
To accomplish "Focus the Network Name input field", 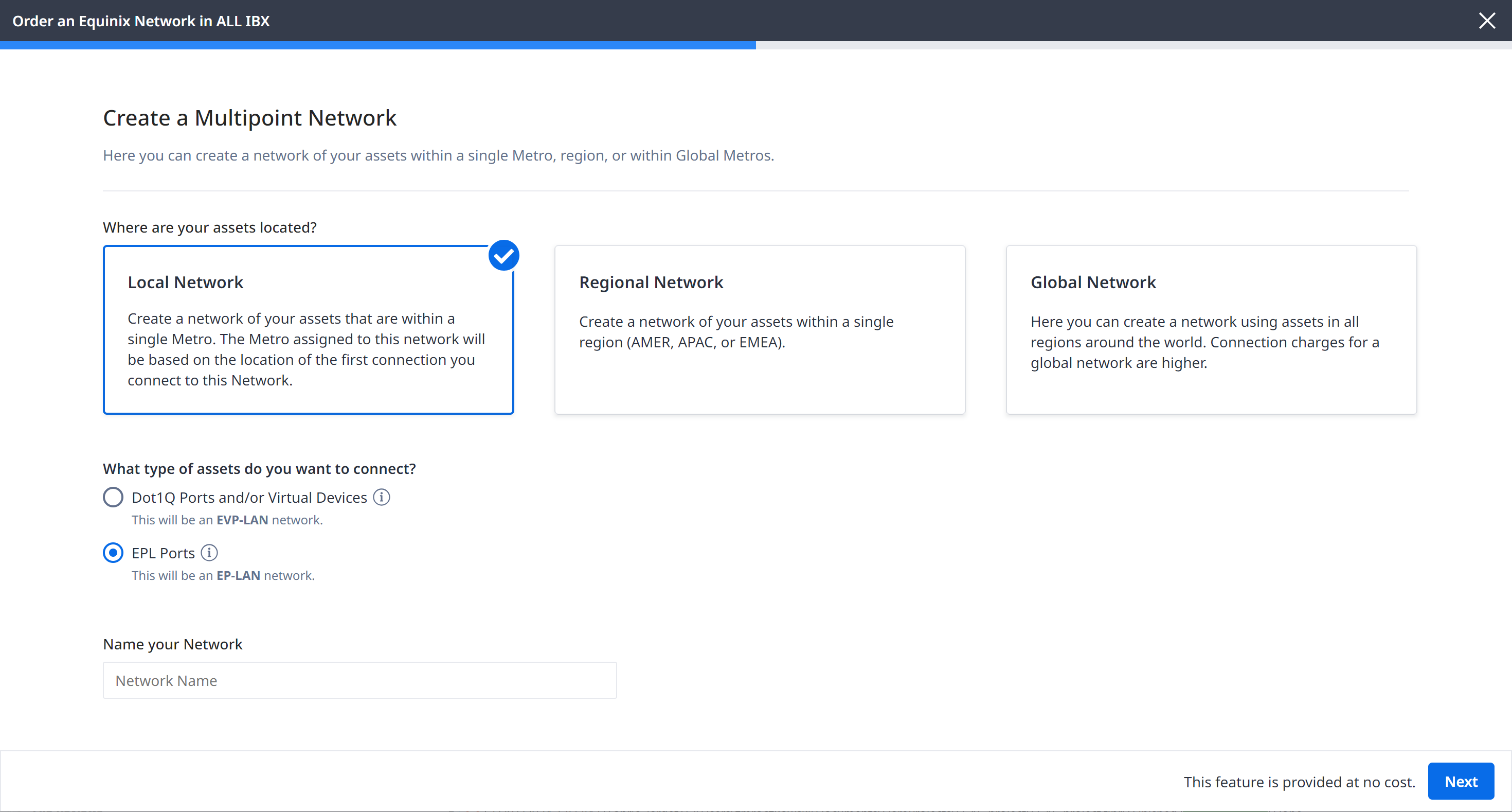I will (360, 680).
